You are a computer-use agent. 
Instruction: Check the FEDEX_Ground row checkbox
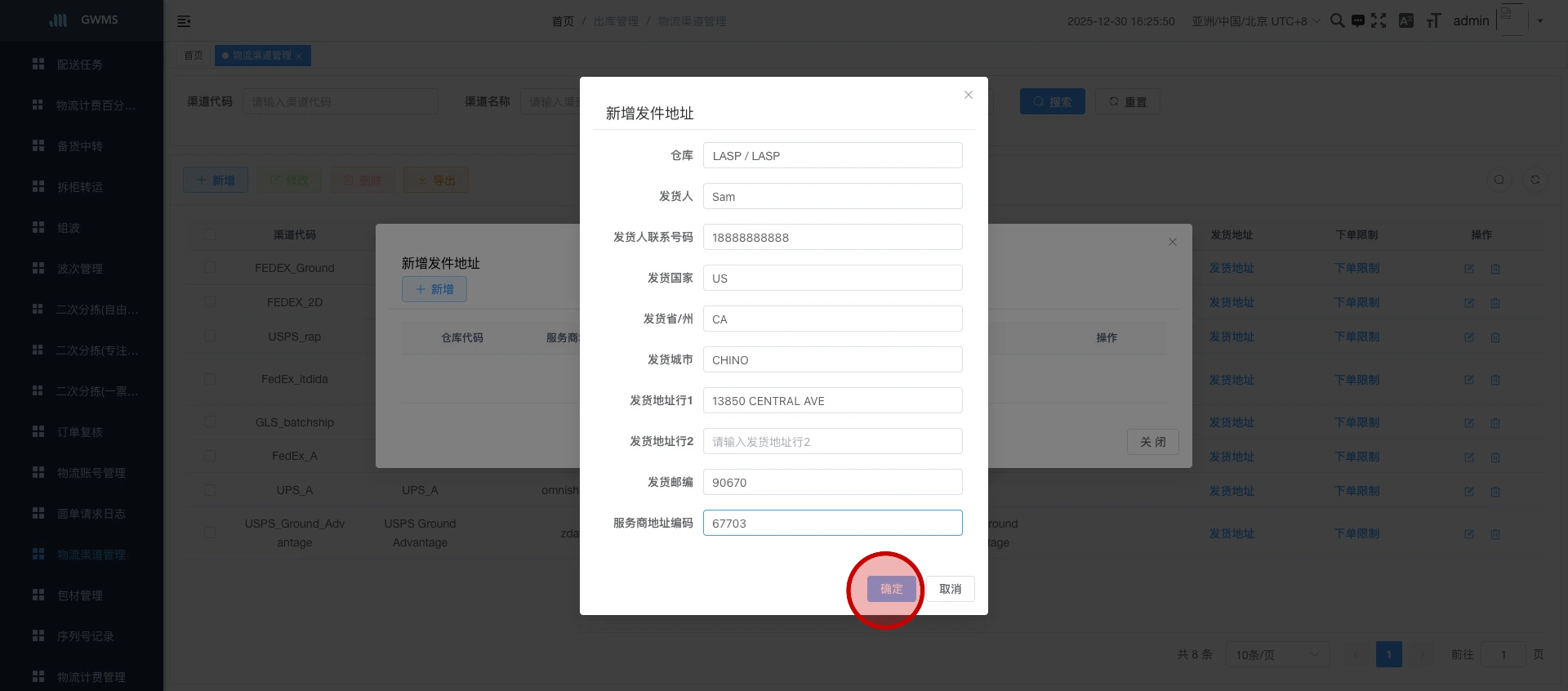[x=210, y=268]
